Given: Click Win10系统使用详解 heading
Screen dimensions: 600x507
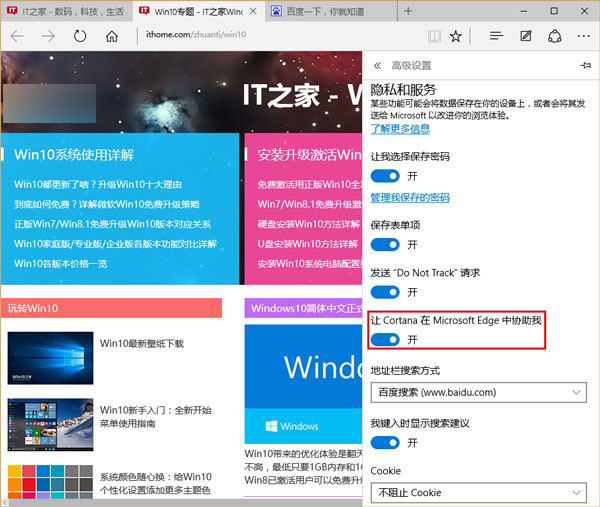Looking at the screenshot, I should (74, 155).
